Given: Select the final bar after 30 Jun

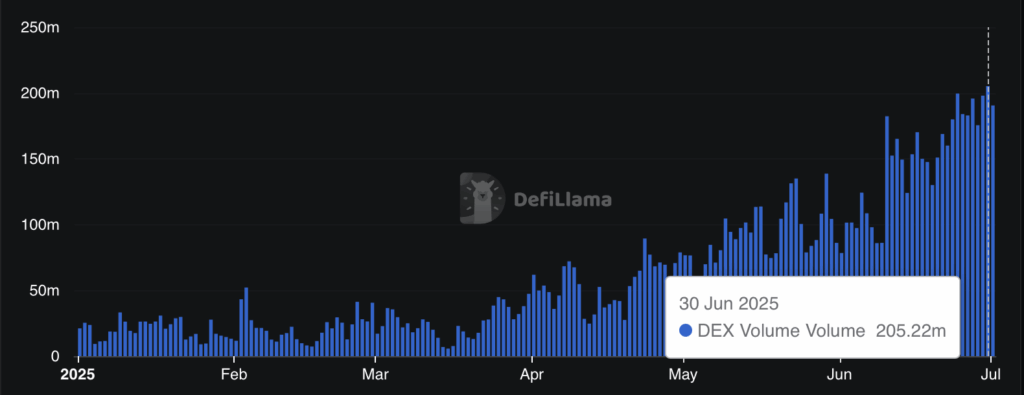Looking at the screenshot, I should (993, 231).
